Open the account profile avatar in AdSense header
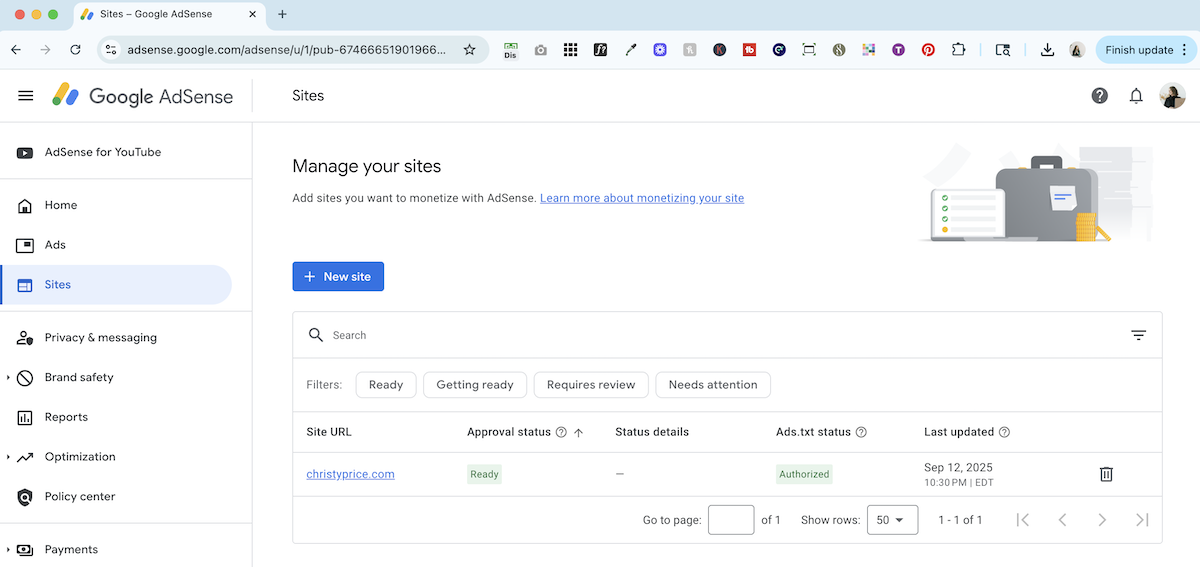1200x567 pixels. click(x=1172, y=96)
